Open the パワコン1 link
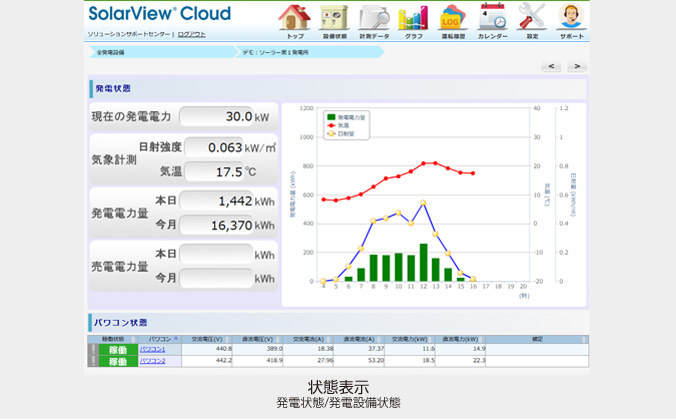This screenshot has width=676, height=420. coord(153,349)
